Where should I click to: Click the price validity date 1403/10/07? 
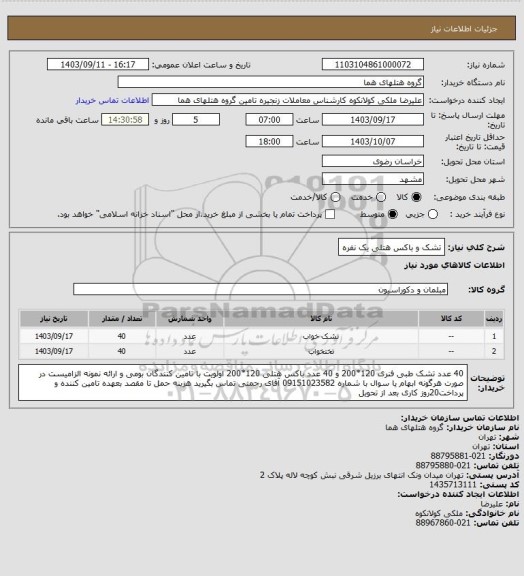373,141
